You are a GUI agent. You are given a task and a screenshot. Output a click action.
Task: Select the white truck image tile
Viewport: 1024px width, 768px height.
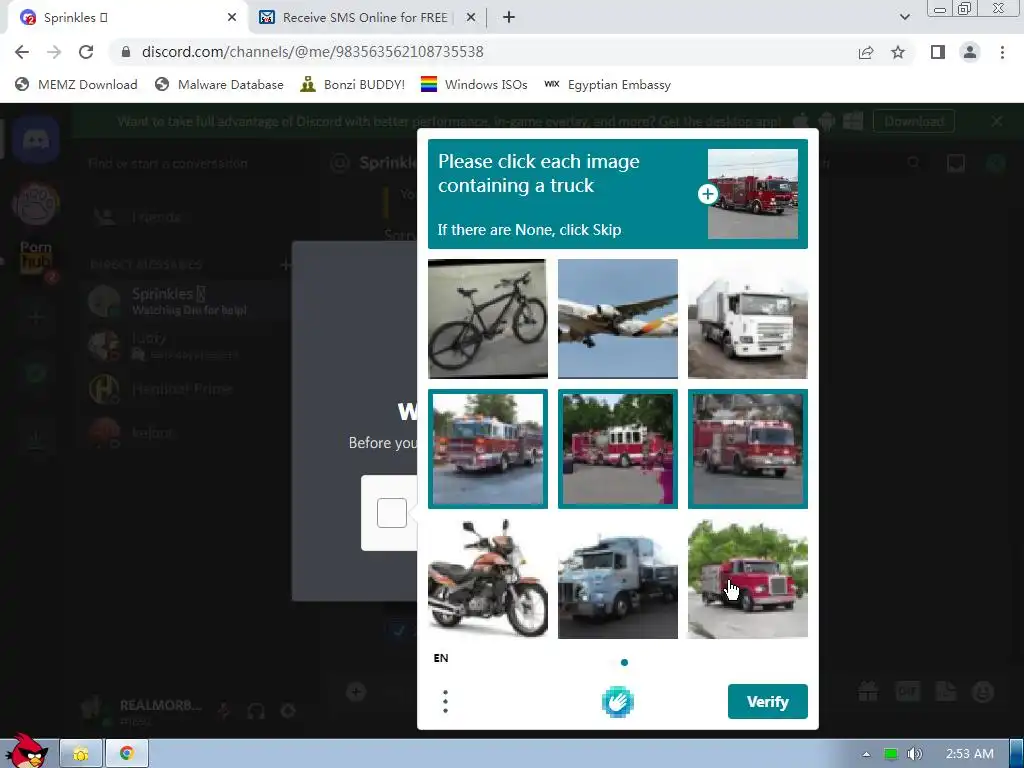[748, 319]
